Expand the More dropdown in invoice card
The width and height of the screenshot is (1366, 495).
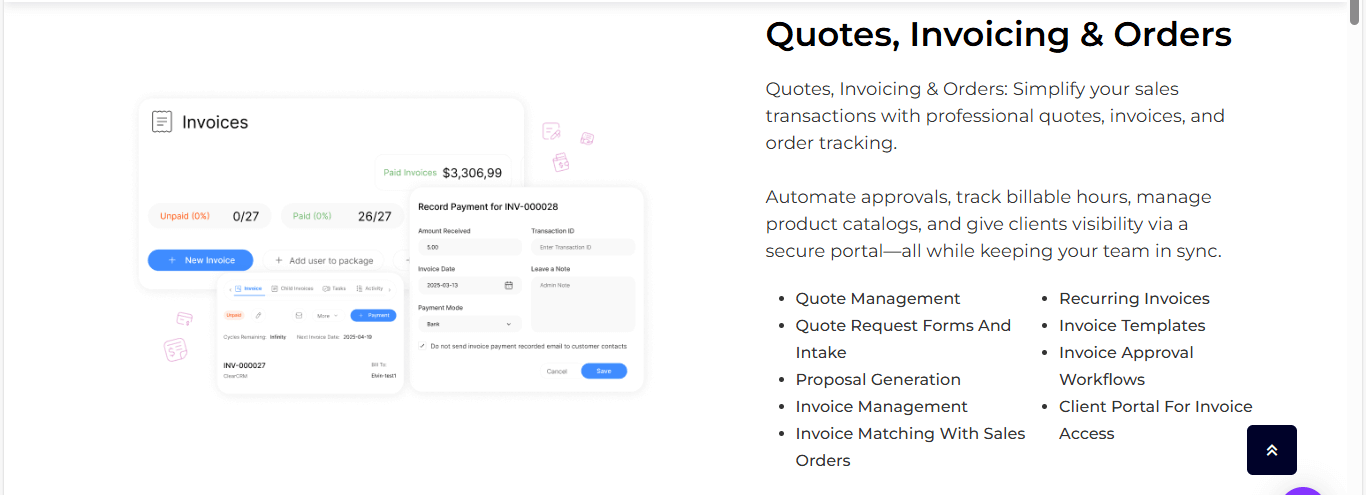[327, 315]
